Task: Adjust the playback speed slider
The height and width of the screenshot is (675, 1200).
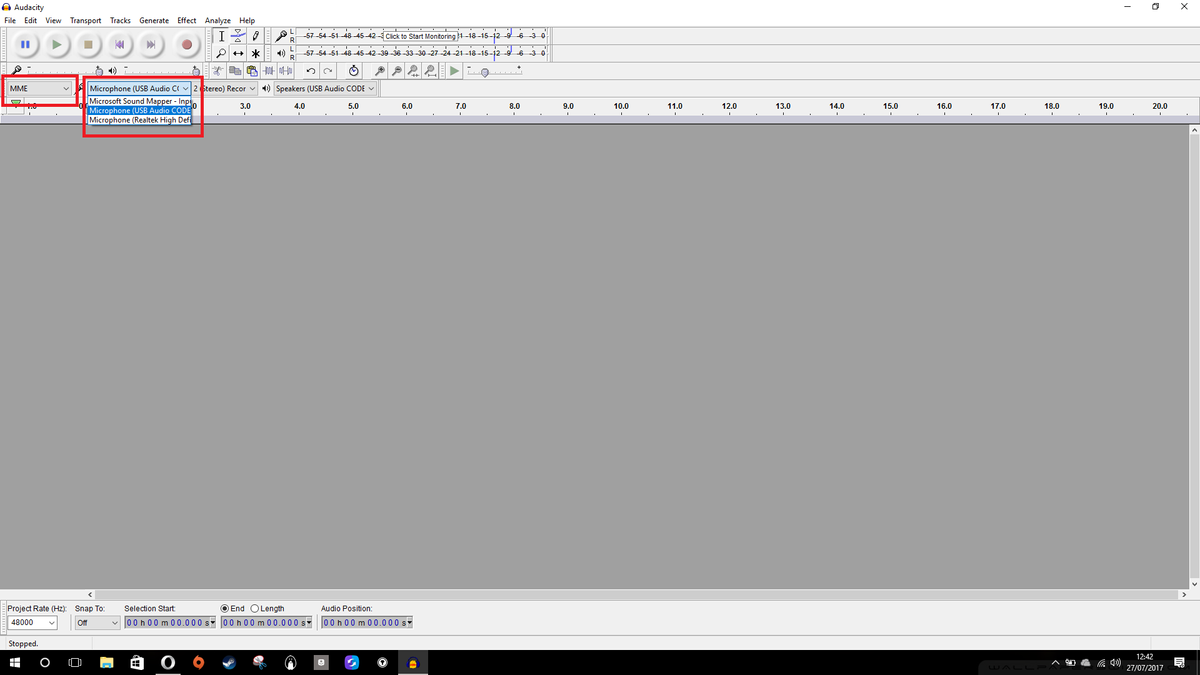Action: click(494, 72)
